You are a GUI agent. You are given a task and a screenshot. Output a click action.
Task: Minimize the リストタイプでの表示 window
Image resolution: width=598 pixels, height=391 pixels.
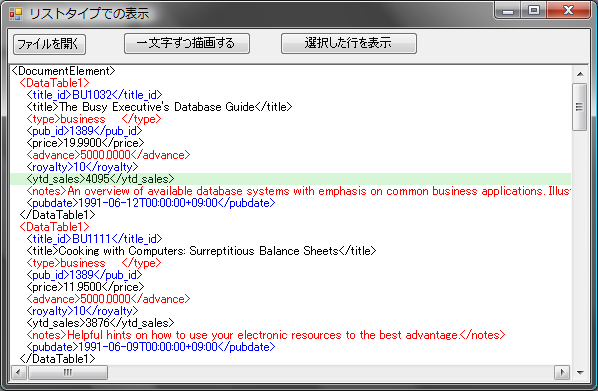508,11
